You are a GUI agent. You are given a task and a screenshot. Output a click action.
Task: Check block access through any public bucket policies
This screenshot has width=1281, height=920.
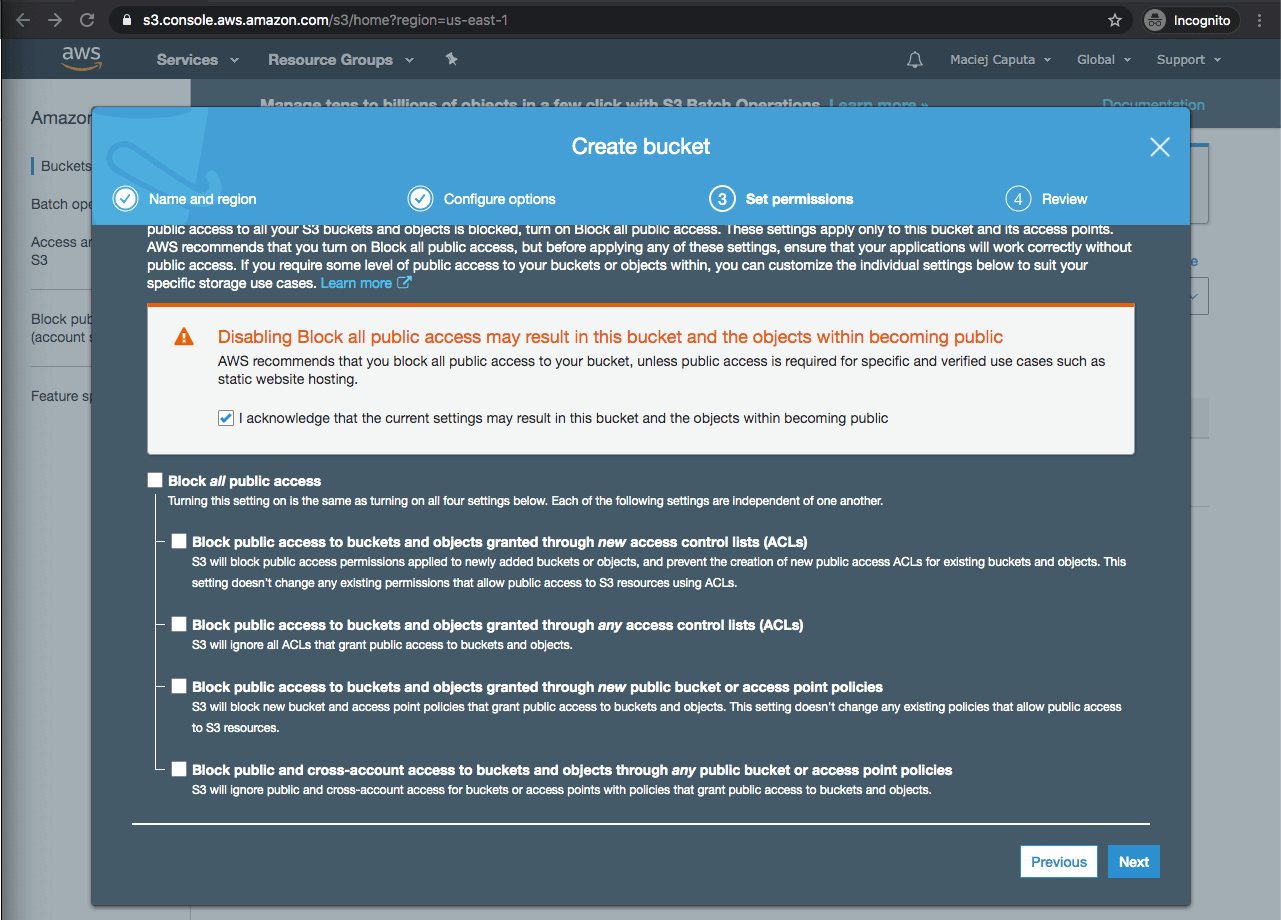(179, 769)
